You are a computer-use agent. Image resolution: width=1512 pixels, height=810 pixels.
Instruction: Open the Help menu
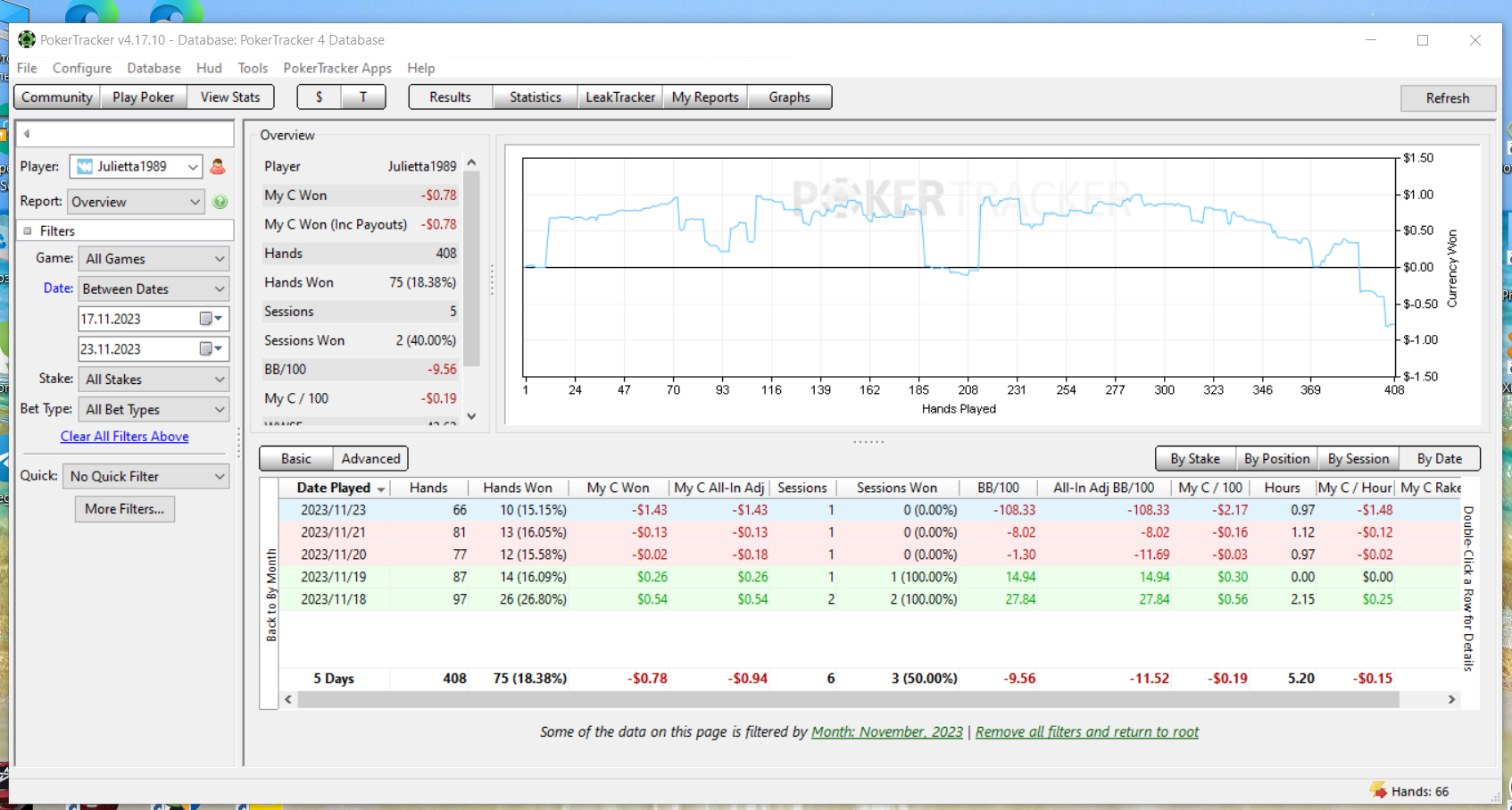pos(421,68)
